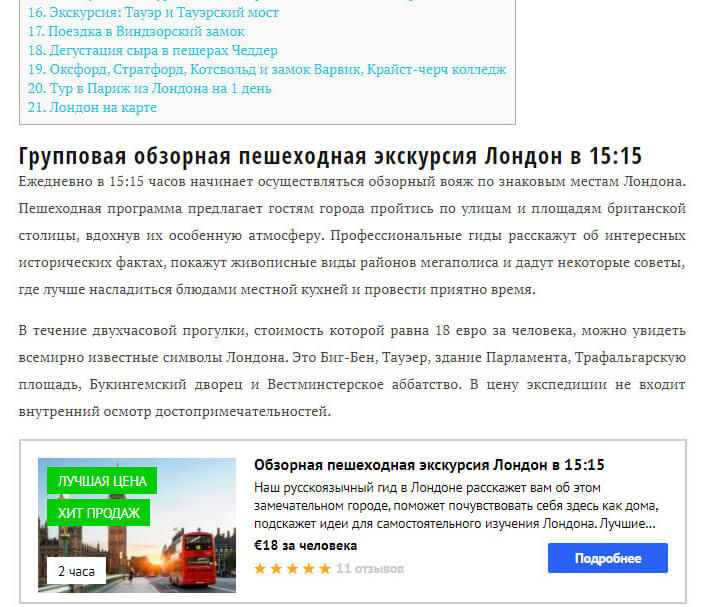Open the Windsor Castle trip link

pos(136,32)
